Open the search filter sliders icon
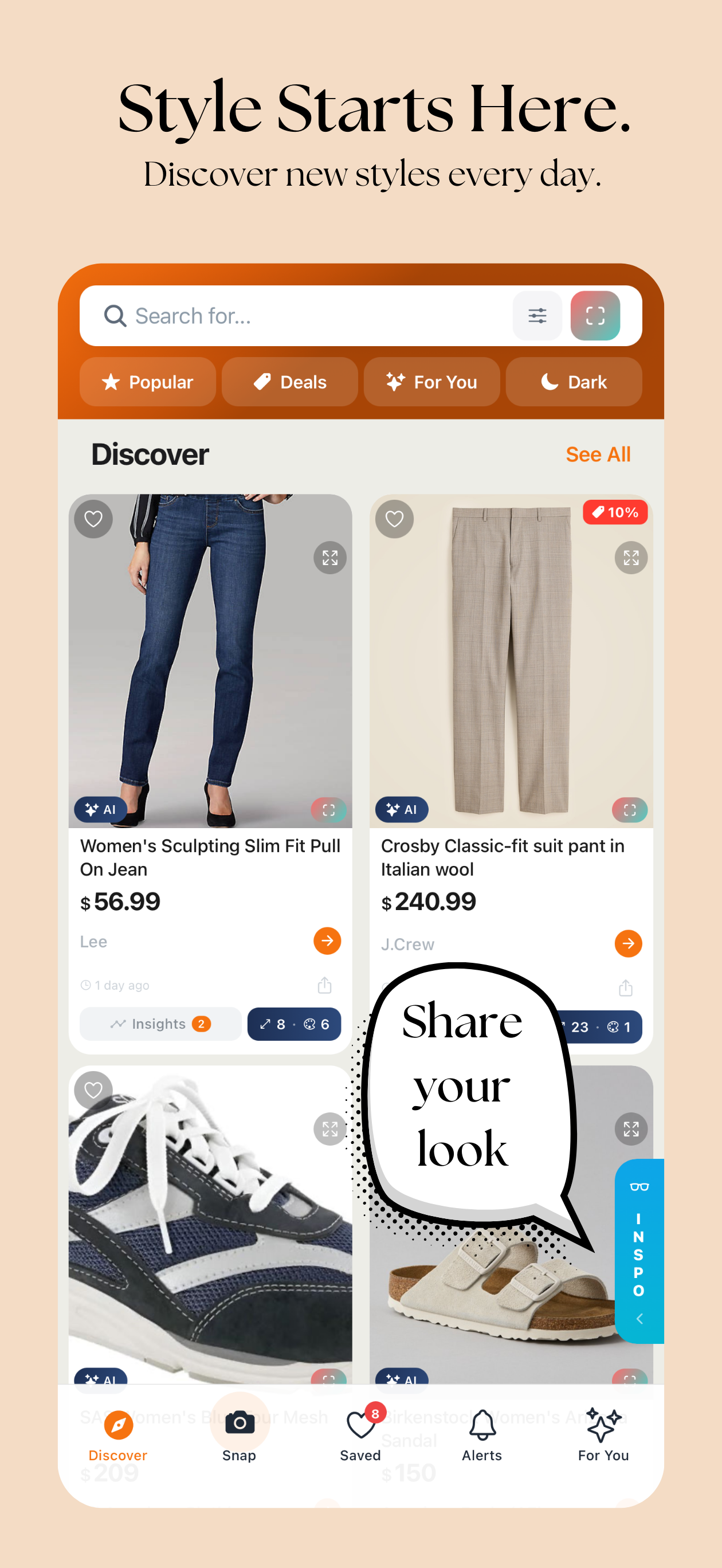The image size is (722, 1568). pos(537,315)
